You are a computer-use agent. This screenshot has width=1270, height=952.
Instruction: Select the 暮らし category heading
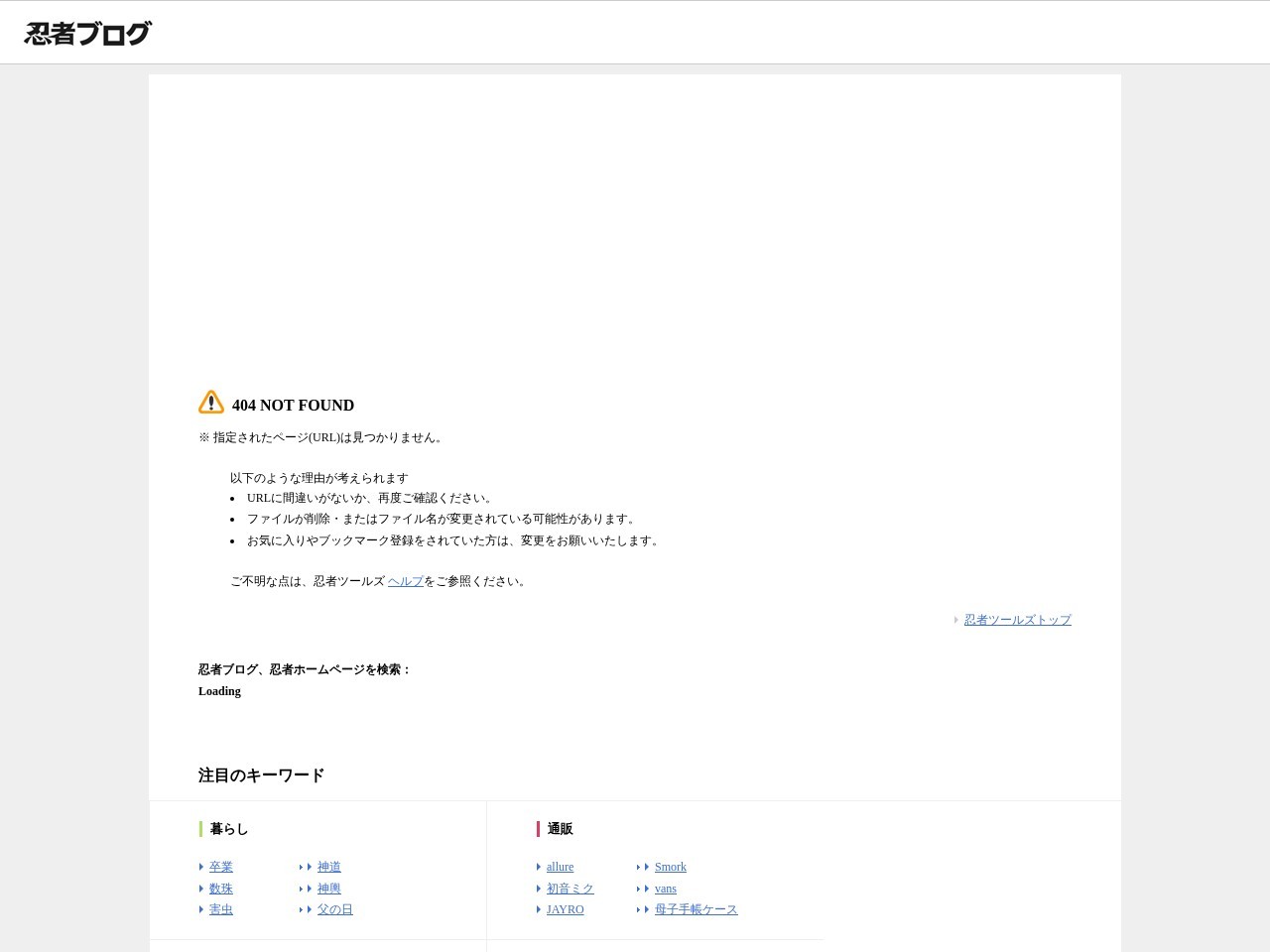228,829
